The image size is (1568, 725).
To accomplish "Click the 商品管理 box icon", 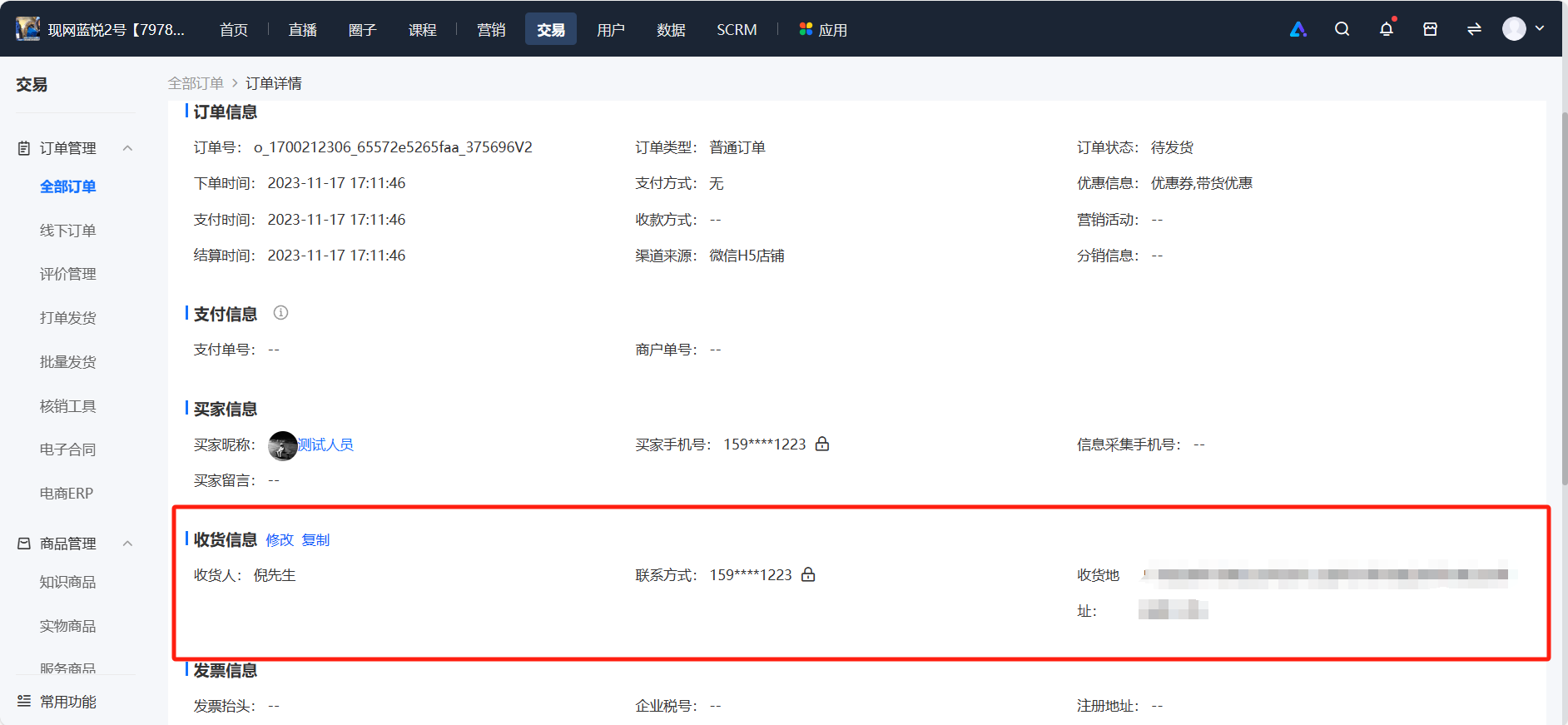I will pos(24,544).
